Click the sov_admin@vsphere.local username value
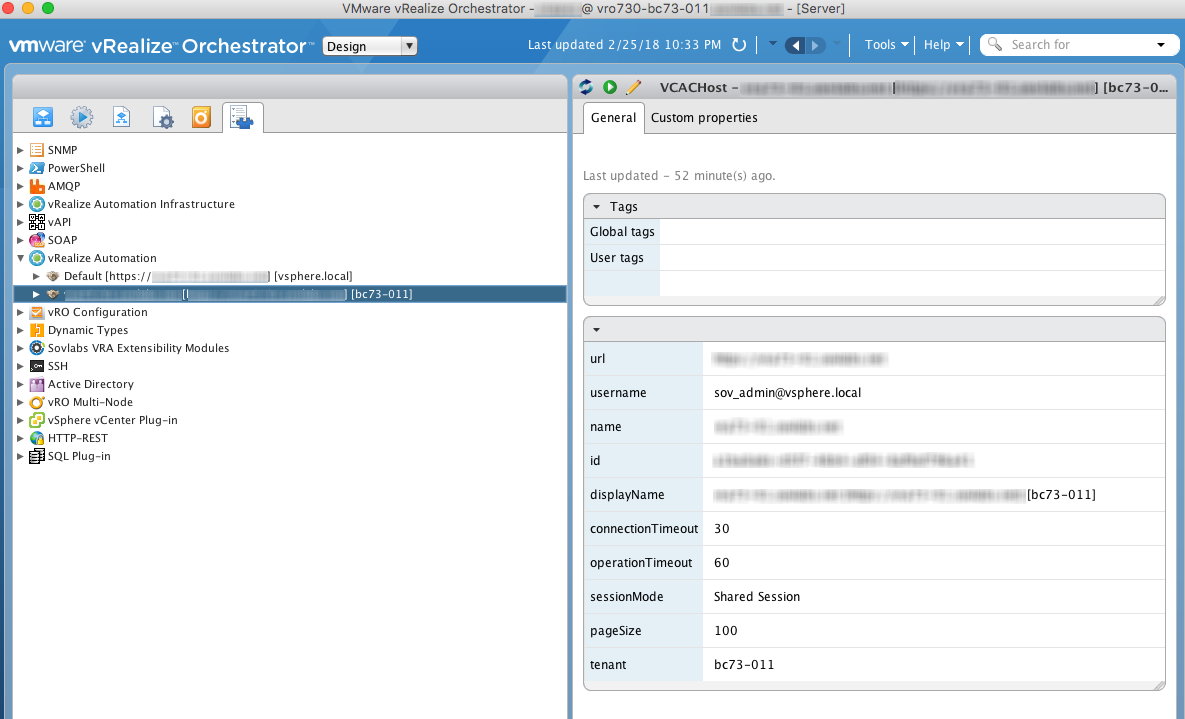The height and width of the screenshot is (719, 1185). click(787, 392)
